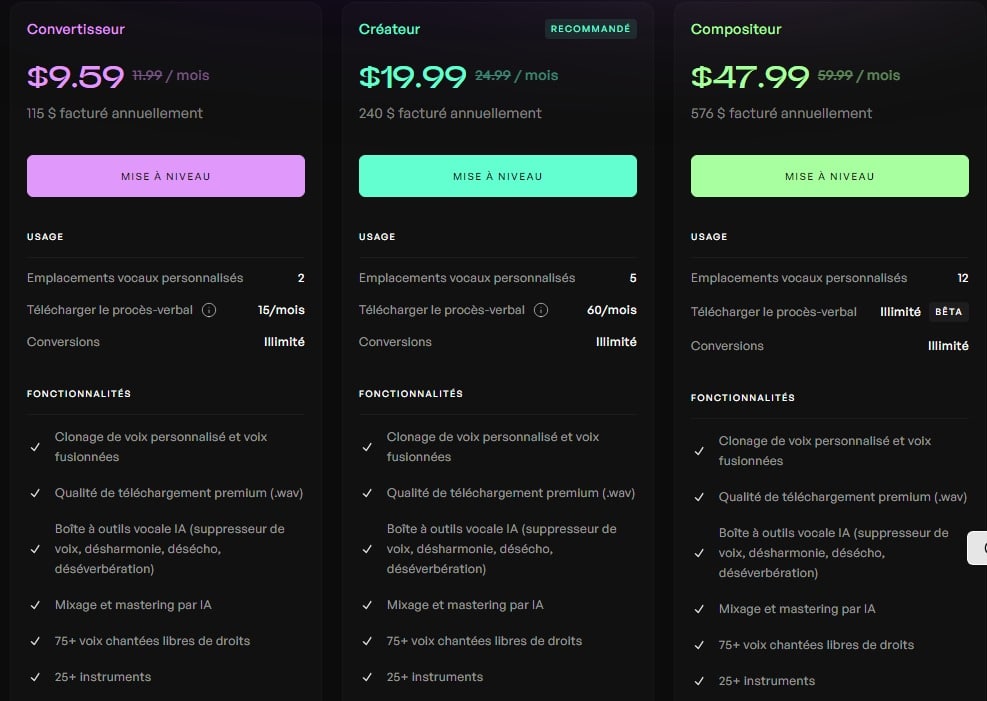Screen dimensions: 987x701
Task: Open the partially visible widget tab at right edge
Action: pyautogui.click(x=978, y=548)
